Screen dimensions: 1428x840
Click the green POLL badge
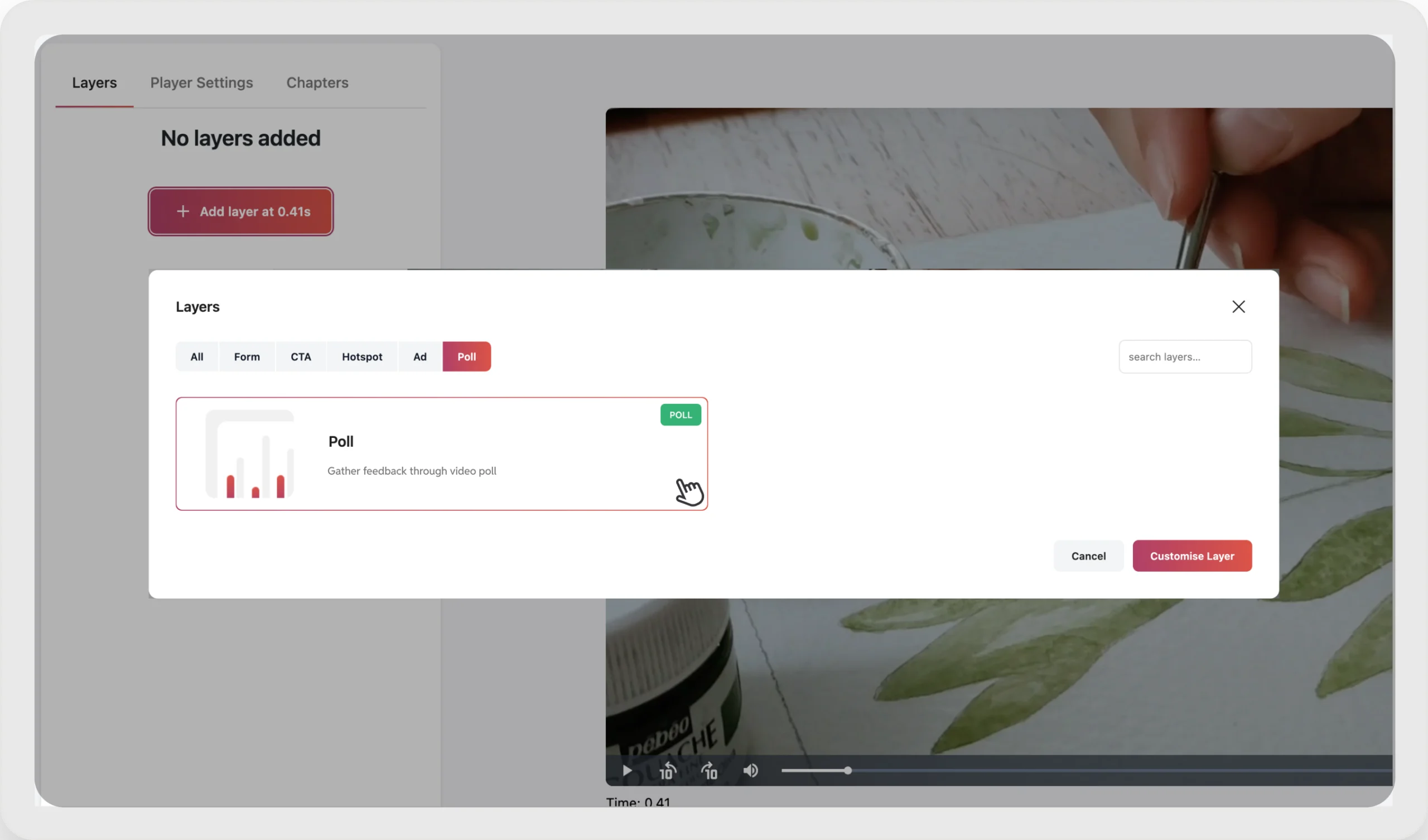coord(681,415)
